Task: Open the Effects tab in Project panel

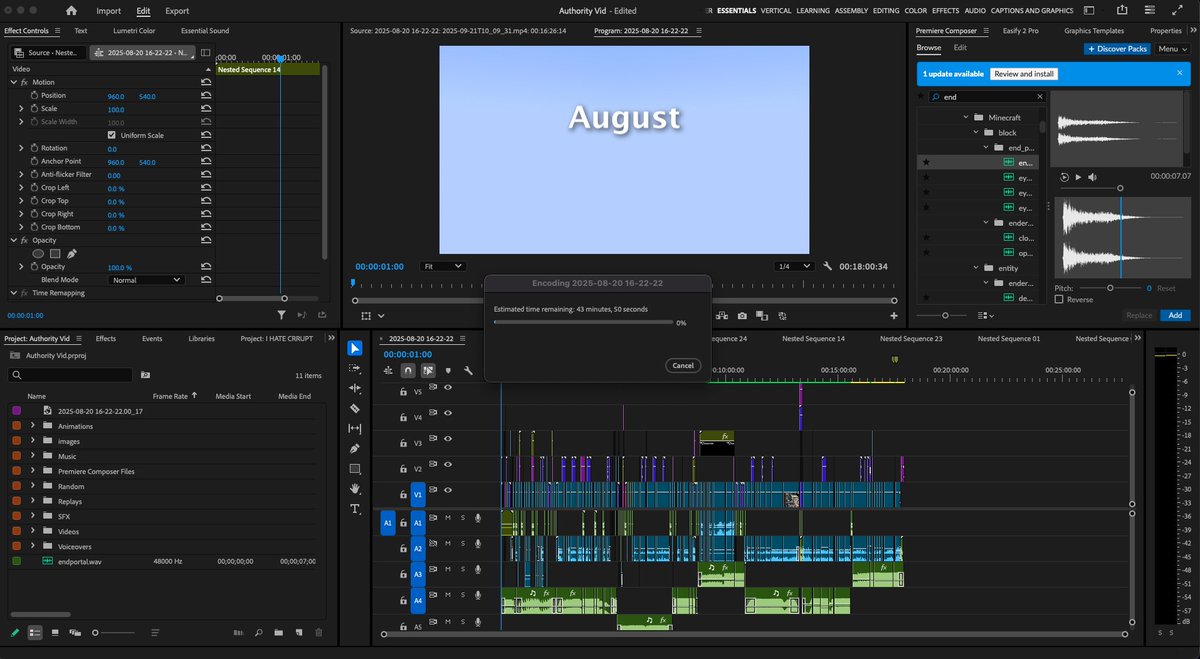Action: tap(106, 339)
